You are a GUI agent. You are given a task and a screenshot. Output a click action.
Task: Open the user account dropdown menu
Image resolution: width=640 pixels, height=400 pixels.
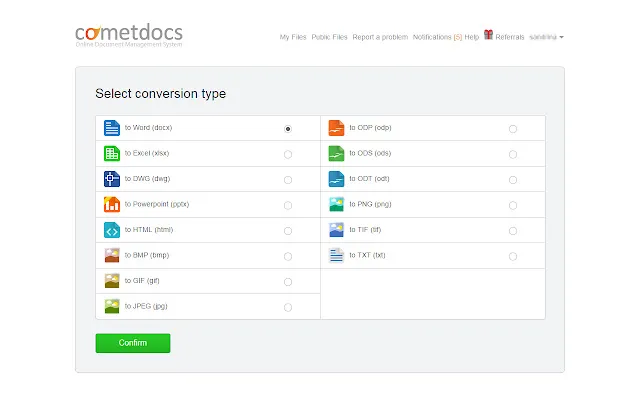point(546,37)
